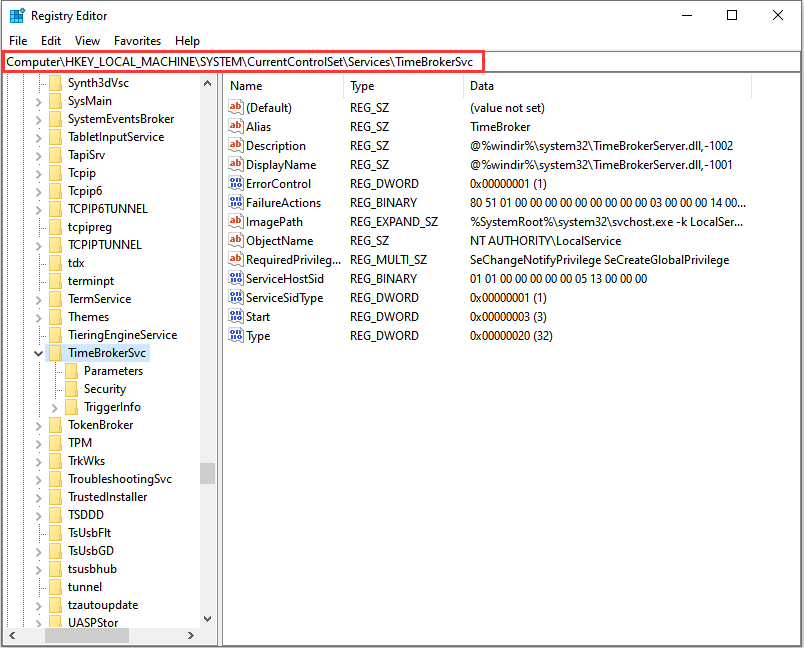804x648 pixels.
Task: Open the View menu
Action: pos(87,40)
